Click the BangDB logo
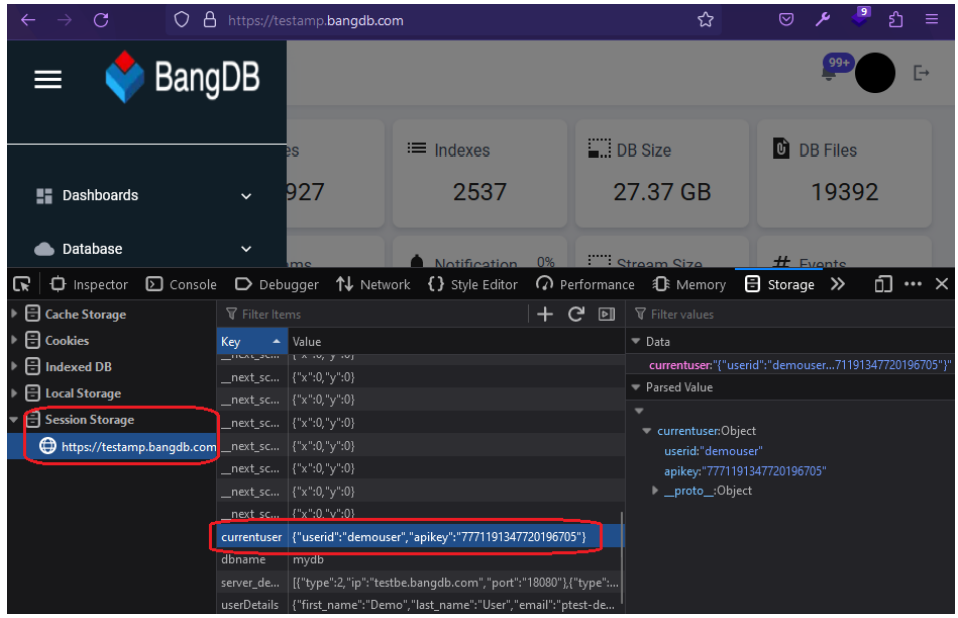Viewport: 958px width, 618px height. click(183, 78)
